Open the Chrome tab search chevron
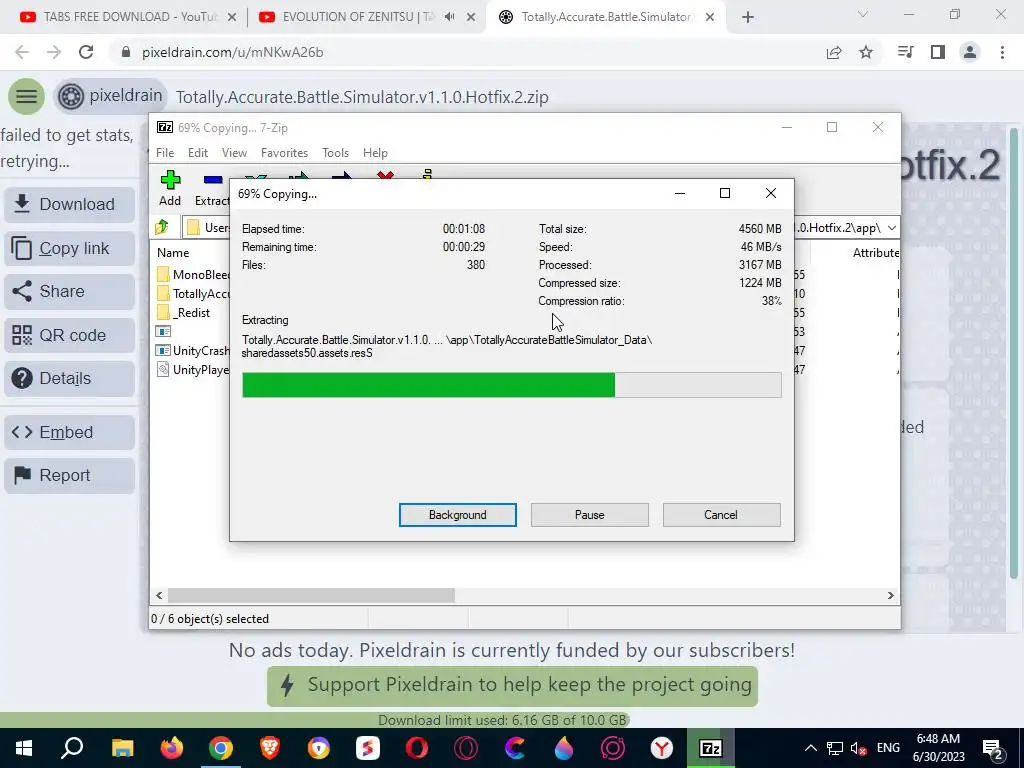The height and width of the screenshot is (768, 1024). (863, 14)
